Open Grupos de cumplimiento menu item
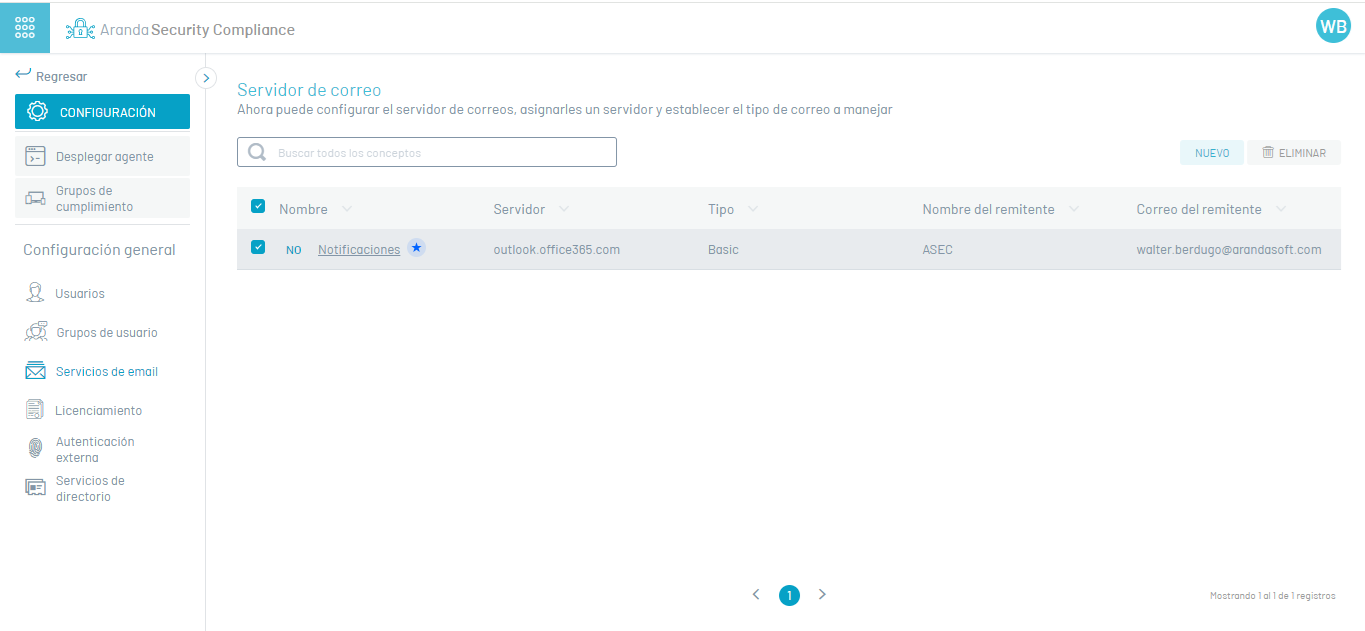Screen dimensions: 1365x631 102,198
